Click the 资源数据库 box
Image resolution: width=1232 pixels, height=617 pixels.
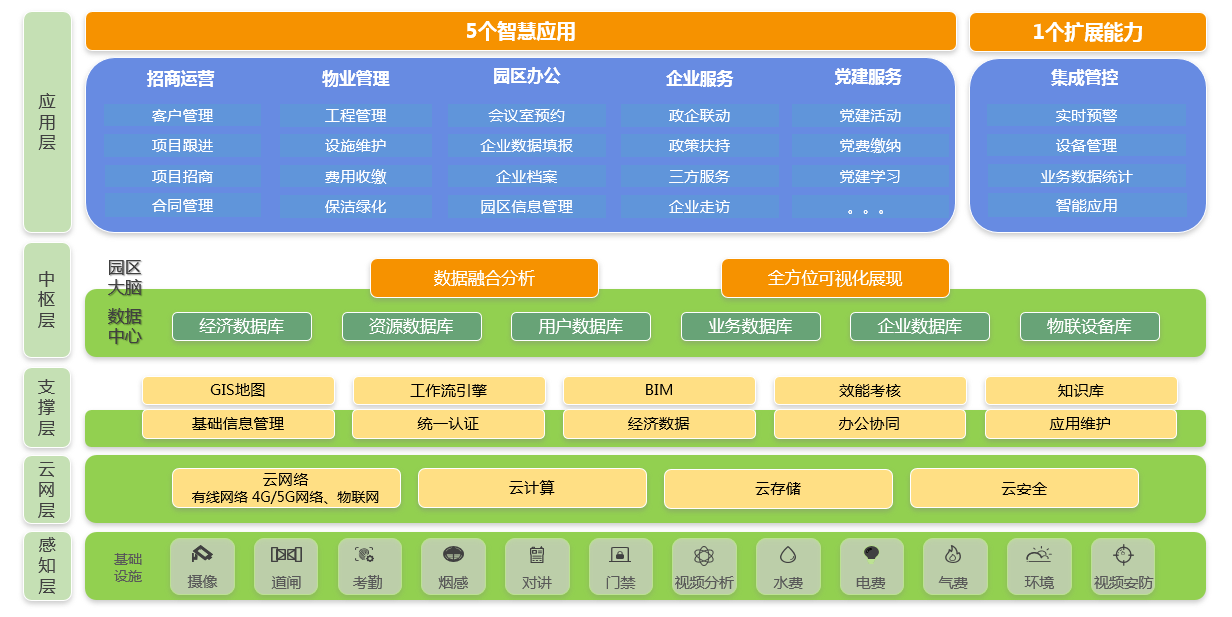click(412, 326)
